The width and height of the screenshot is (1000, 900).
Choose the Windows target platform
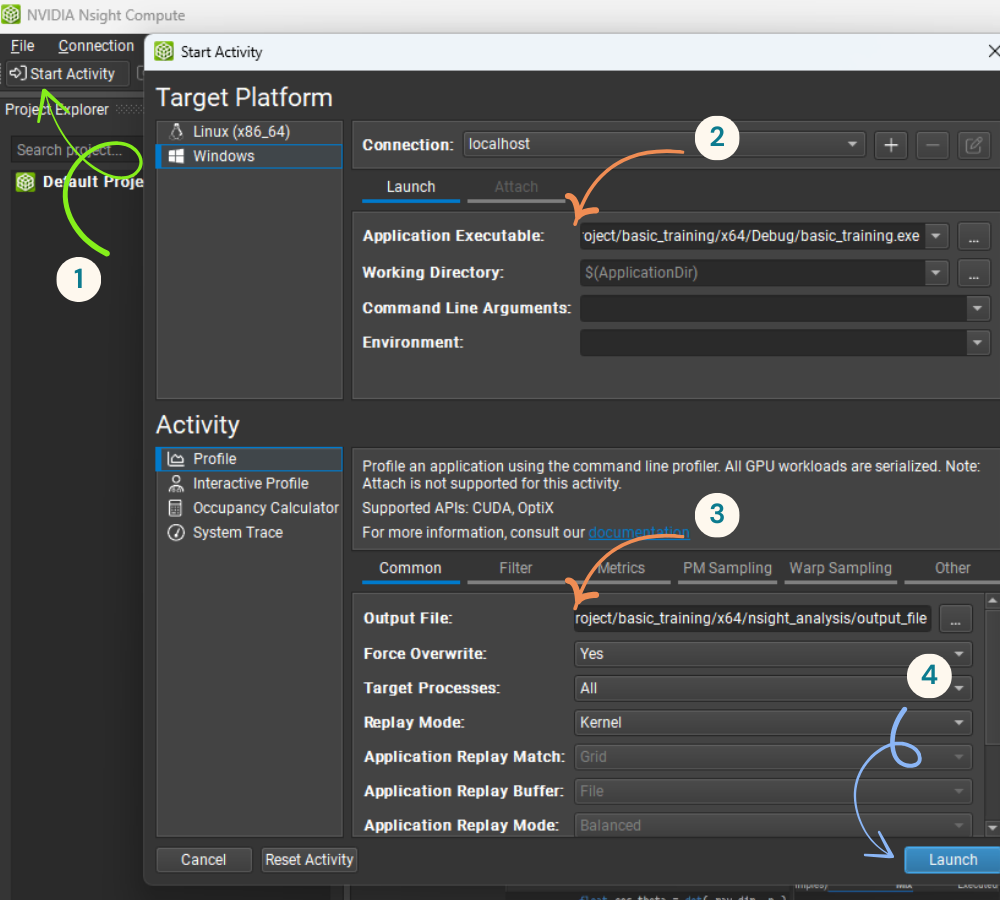[249, 156]
